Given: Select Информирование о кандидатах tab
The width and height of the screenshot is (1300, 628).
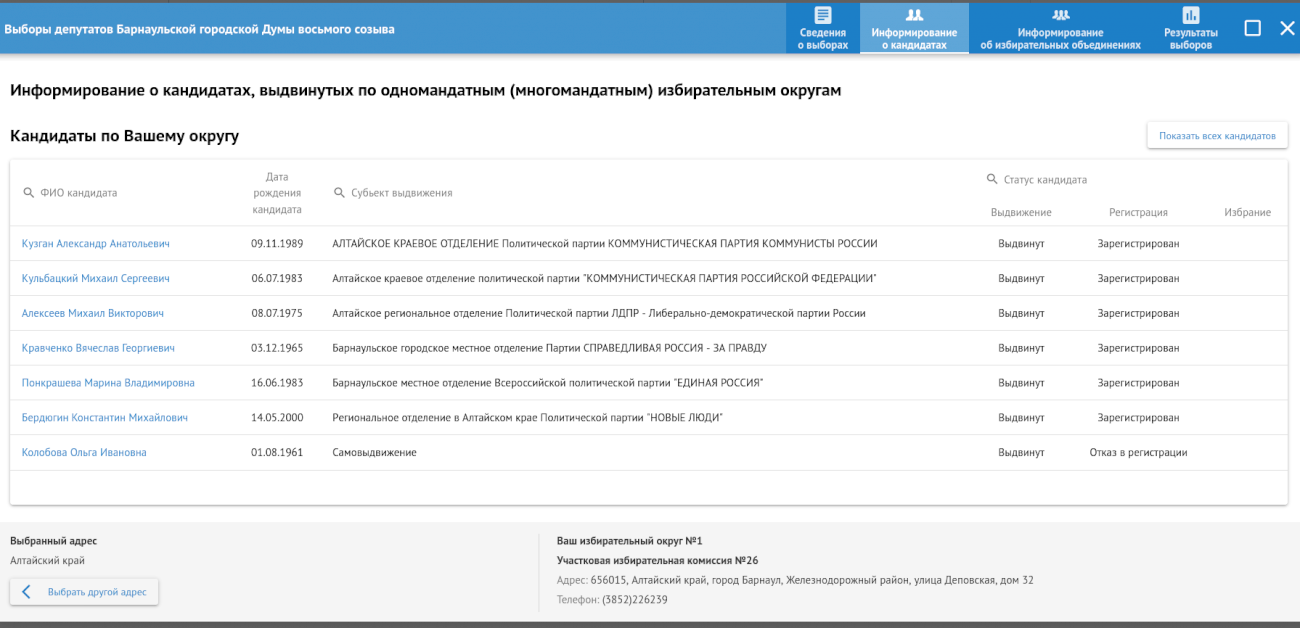Looking at the screenshot, I should coord(914,28).
